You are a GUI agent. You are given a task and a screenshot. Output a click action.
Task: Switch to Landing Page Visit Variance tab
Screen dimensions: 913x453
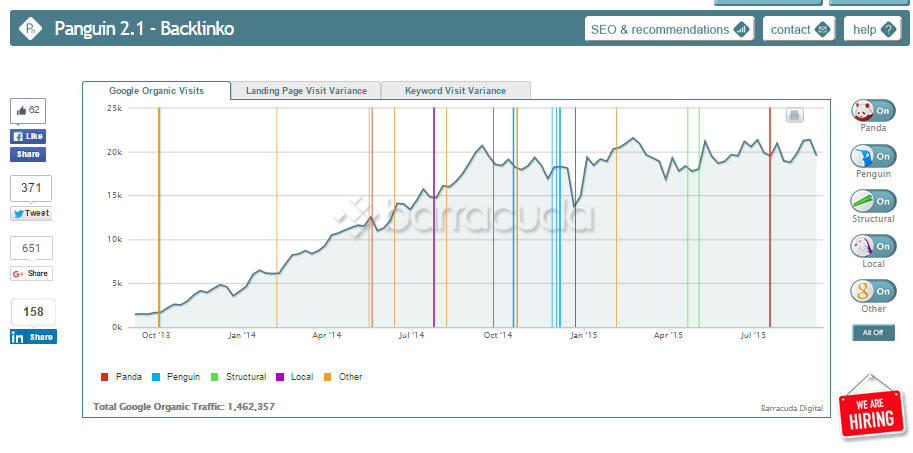pyautogui.click(x=306, y=91)
